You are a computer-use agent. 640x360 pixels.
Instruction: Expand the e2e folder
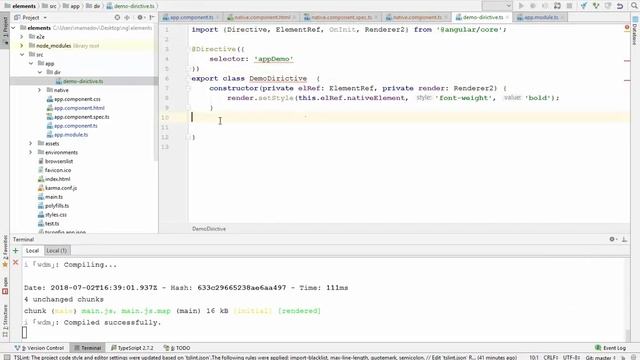[x=22, y=37]
